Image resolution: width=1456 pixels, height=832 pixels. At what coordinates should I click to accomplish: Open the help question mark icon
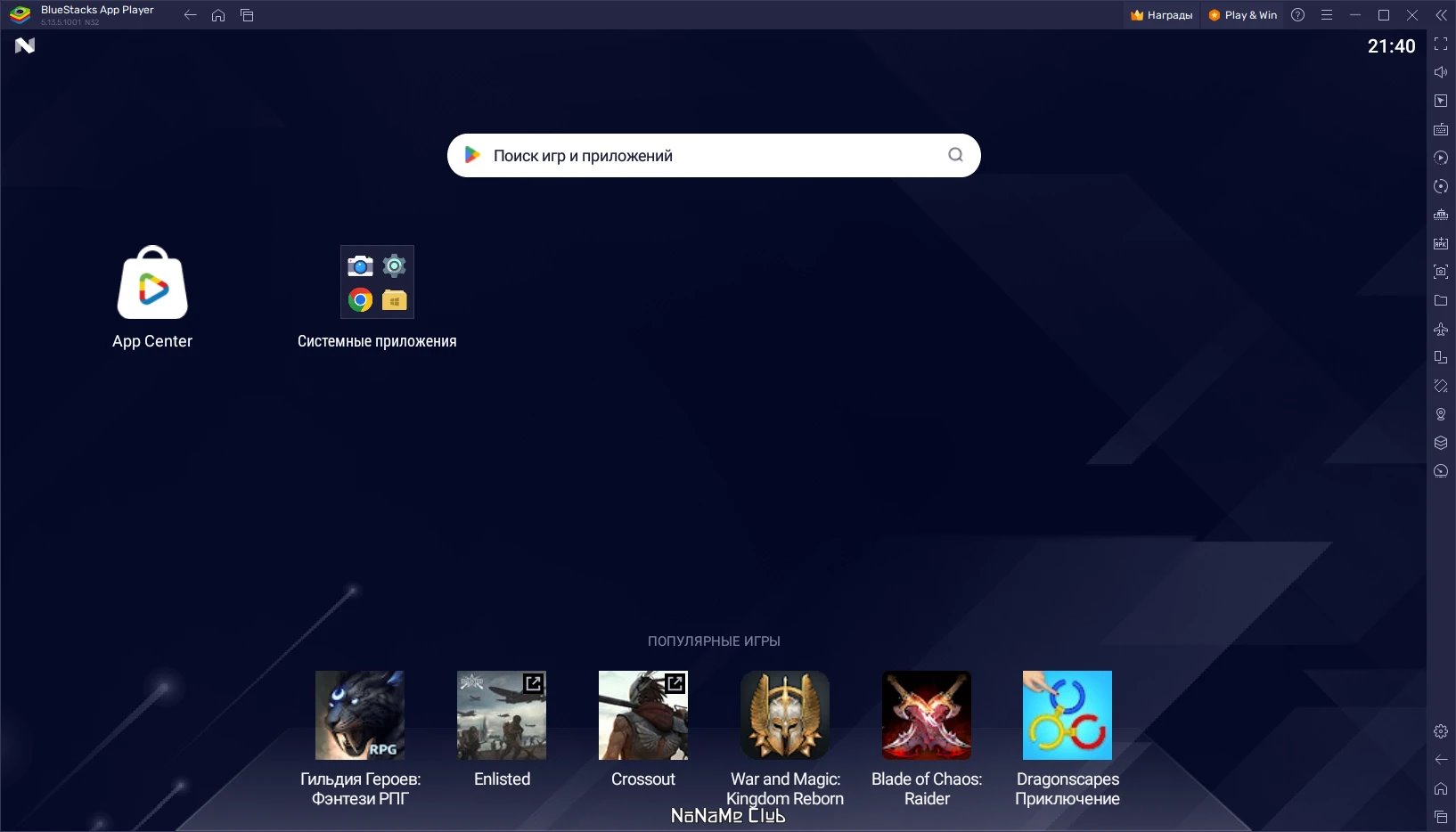[x=1298, y=15]
